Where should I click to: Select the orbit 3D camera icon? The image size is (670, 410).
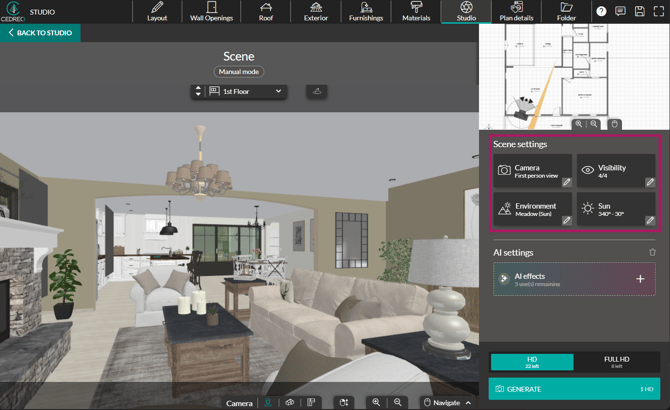[290, 403]
